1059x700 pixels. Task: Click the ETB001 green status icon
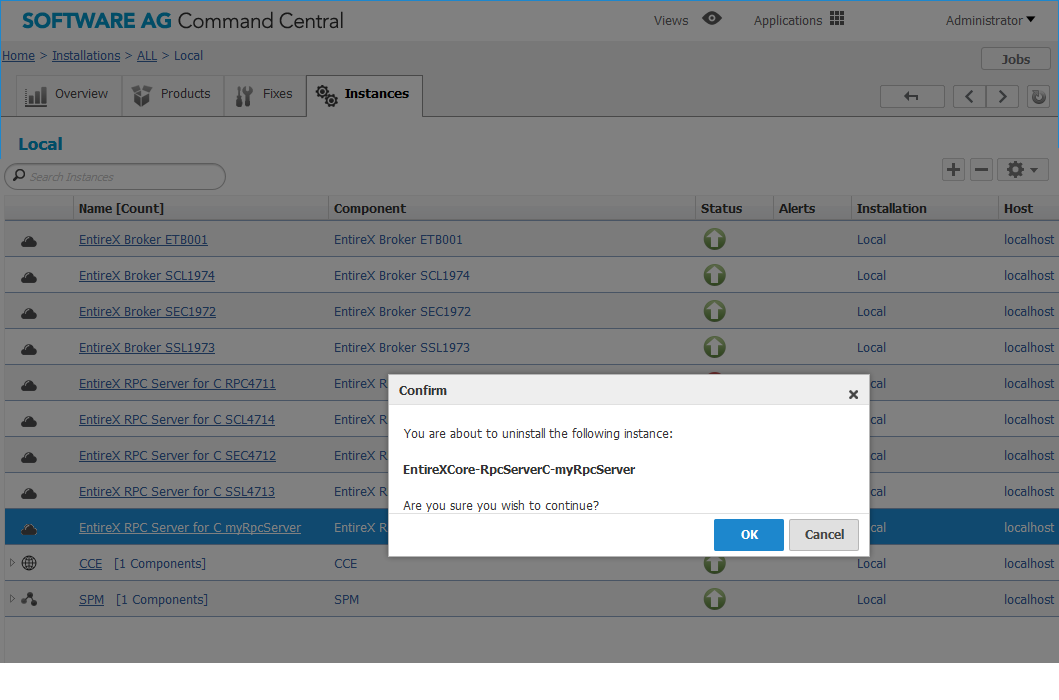coord(715,239)
